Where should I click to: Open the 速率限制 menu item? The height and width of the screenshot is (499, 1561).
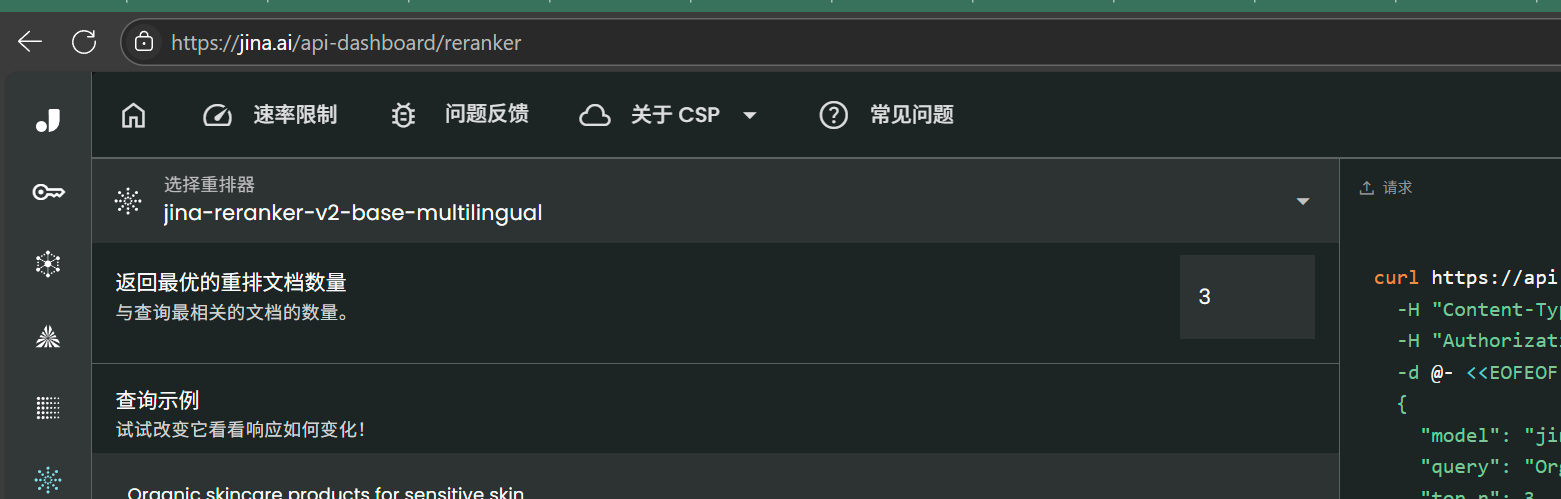click(295, 116)
